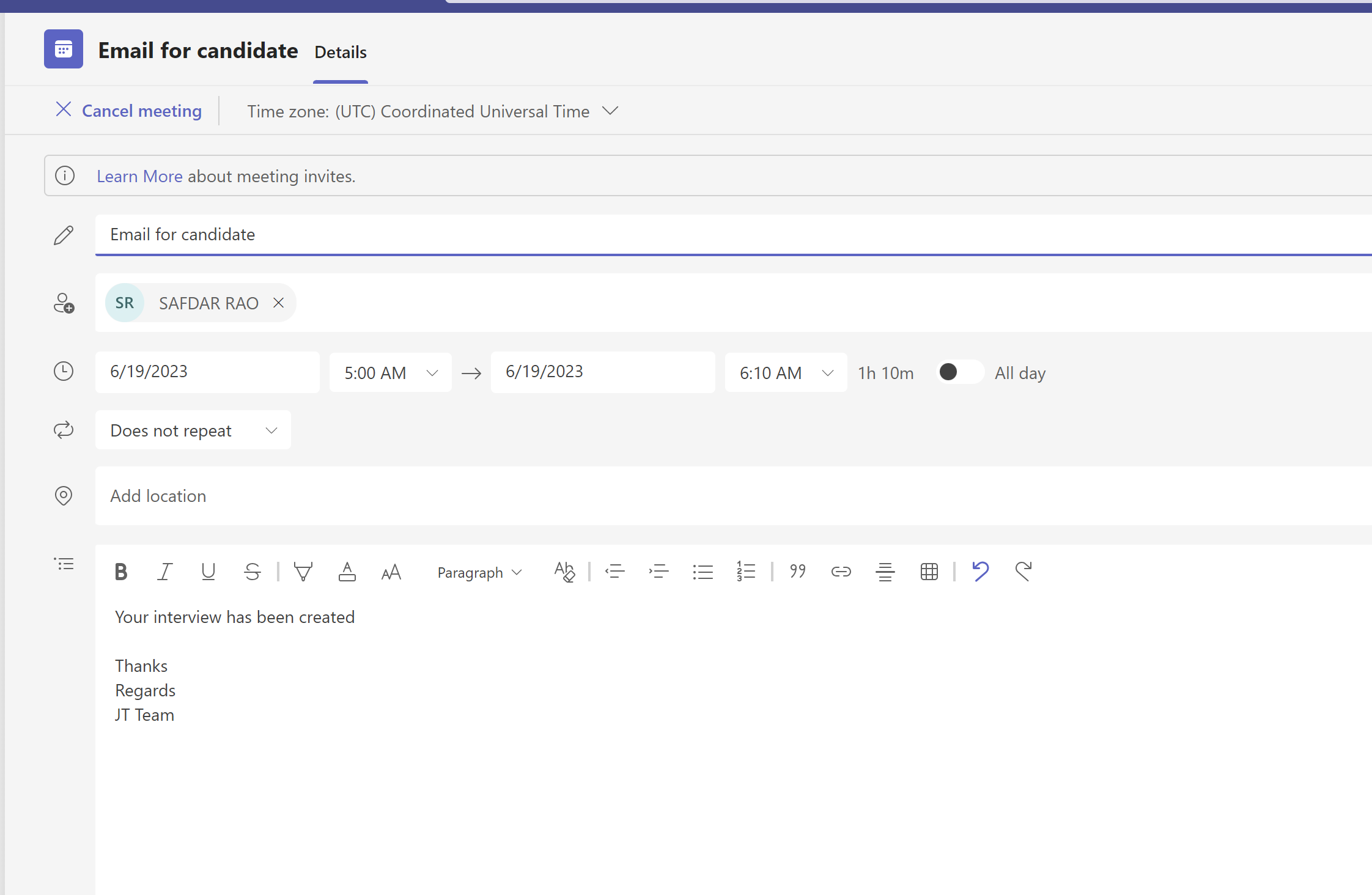Insert a quote block

(797, 572)
